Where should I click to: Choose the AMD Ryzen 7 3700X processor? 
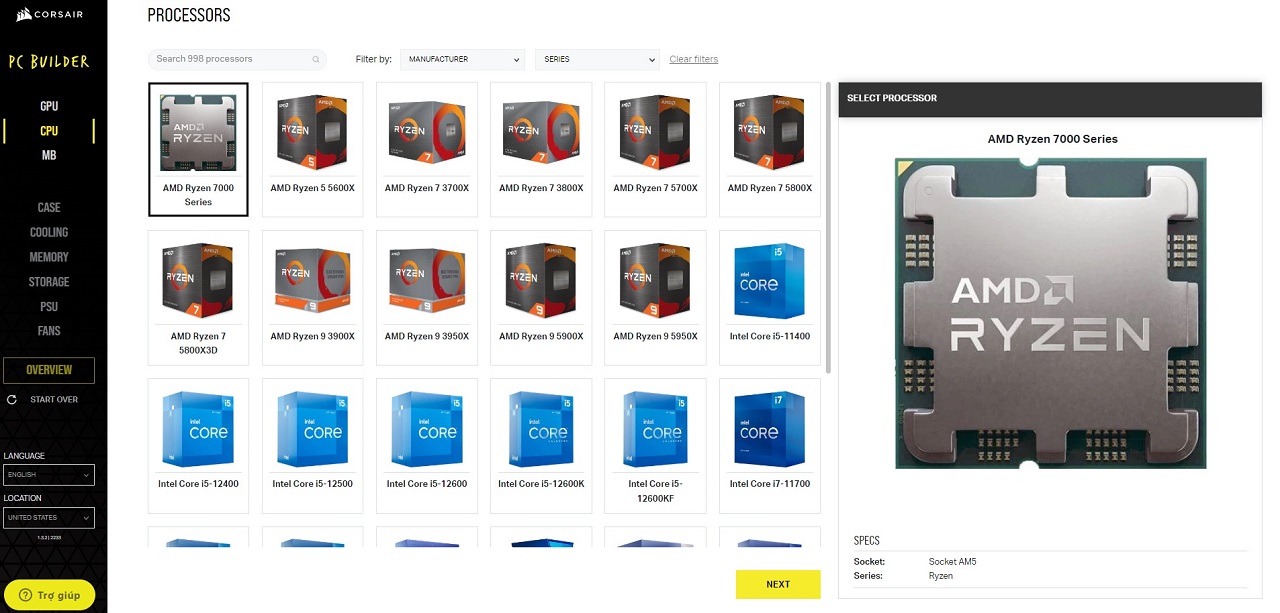426,149
